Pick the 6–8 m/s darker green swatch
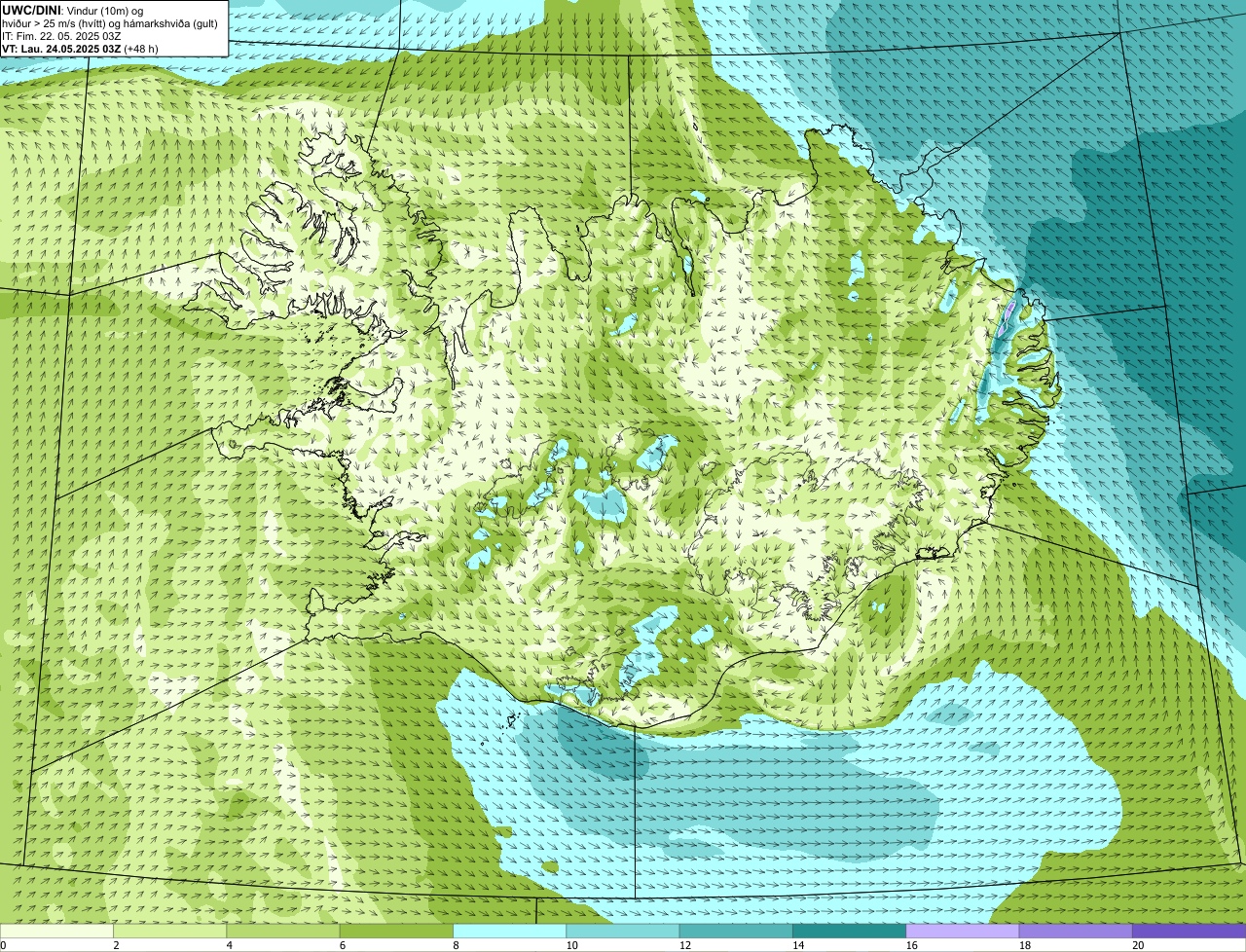 (x=396, y=931)
